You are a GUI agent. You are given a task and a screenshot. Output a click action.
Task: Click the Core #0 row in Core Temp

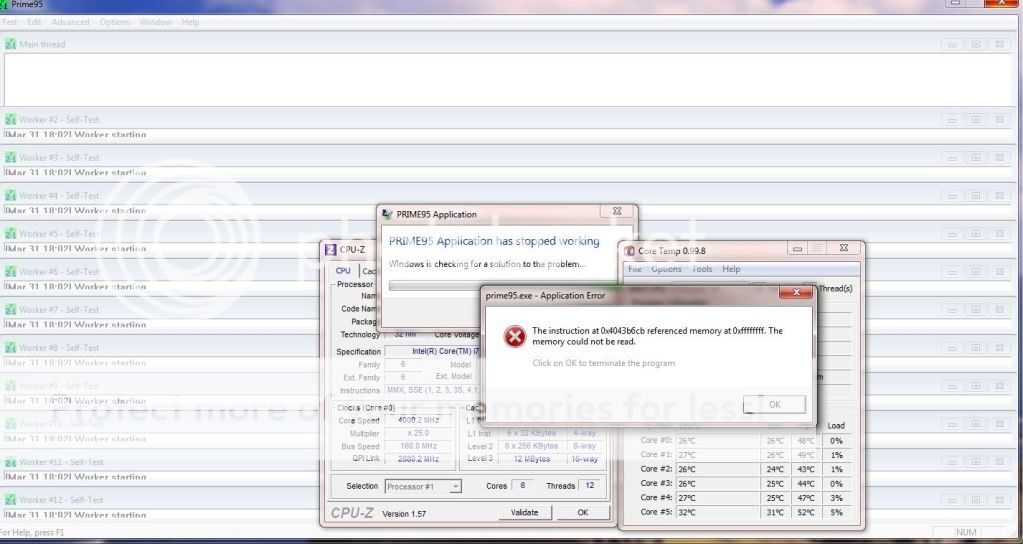tap(744, 441)
